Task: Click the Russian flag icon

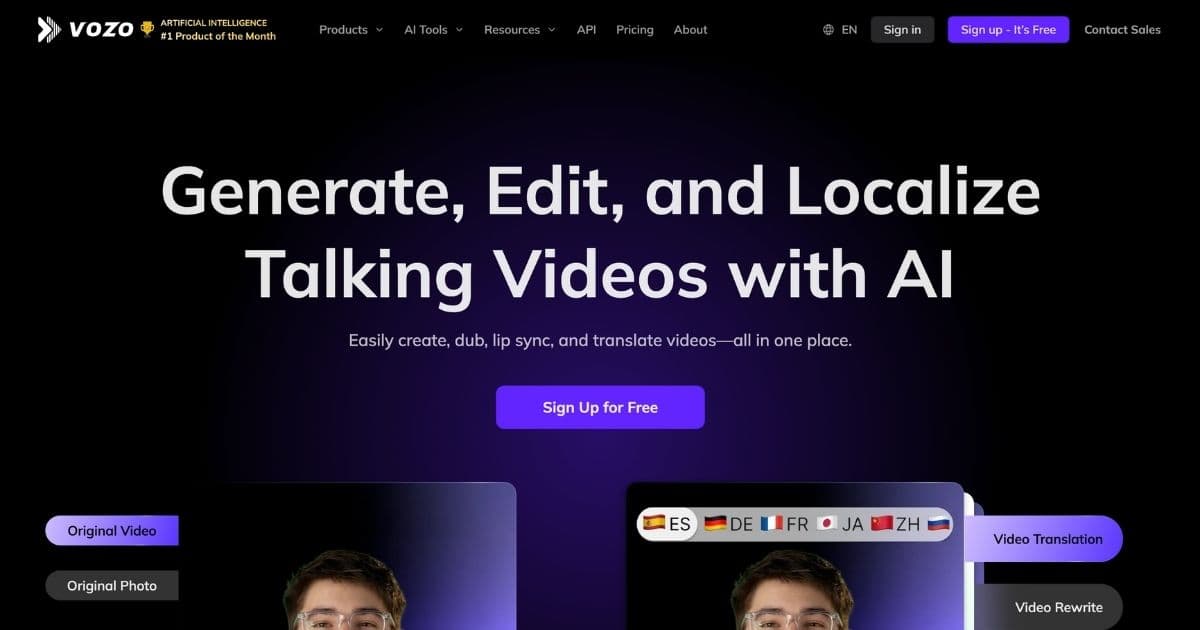Action: (938, 524)
